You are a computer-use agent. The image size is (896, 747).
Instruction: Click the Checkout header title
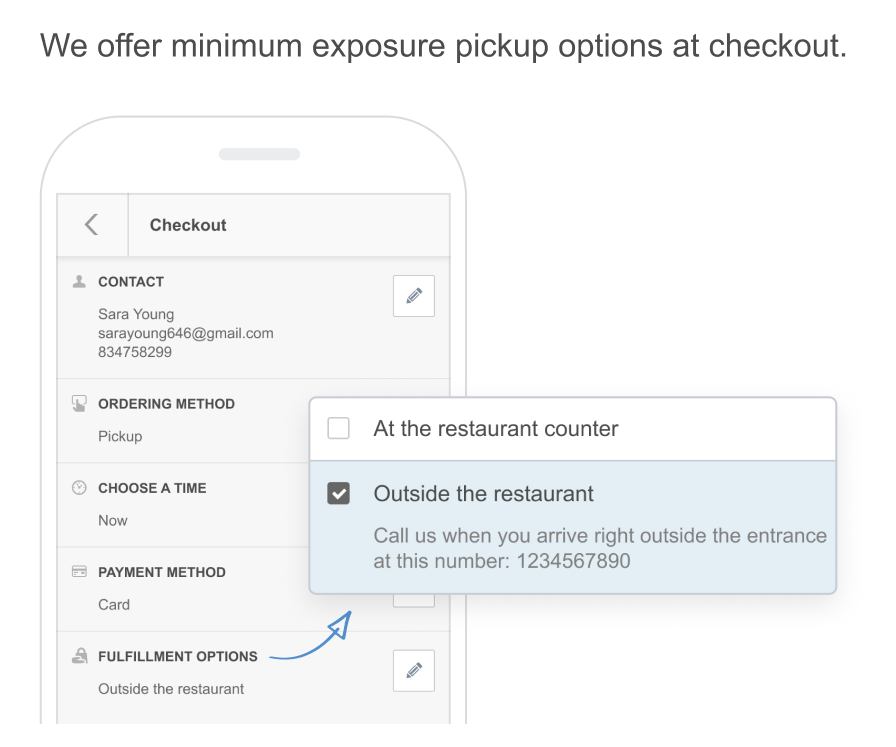point(188,225)
